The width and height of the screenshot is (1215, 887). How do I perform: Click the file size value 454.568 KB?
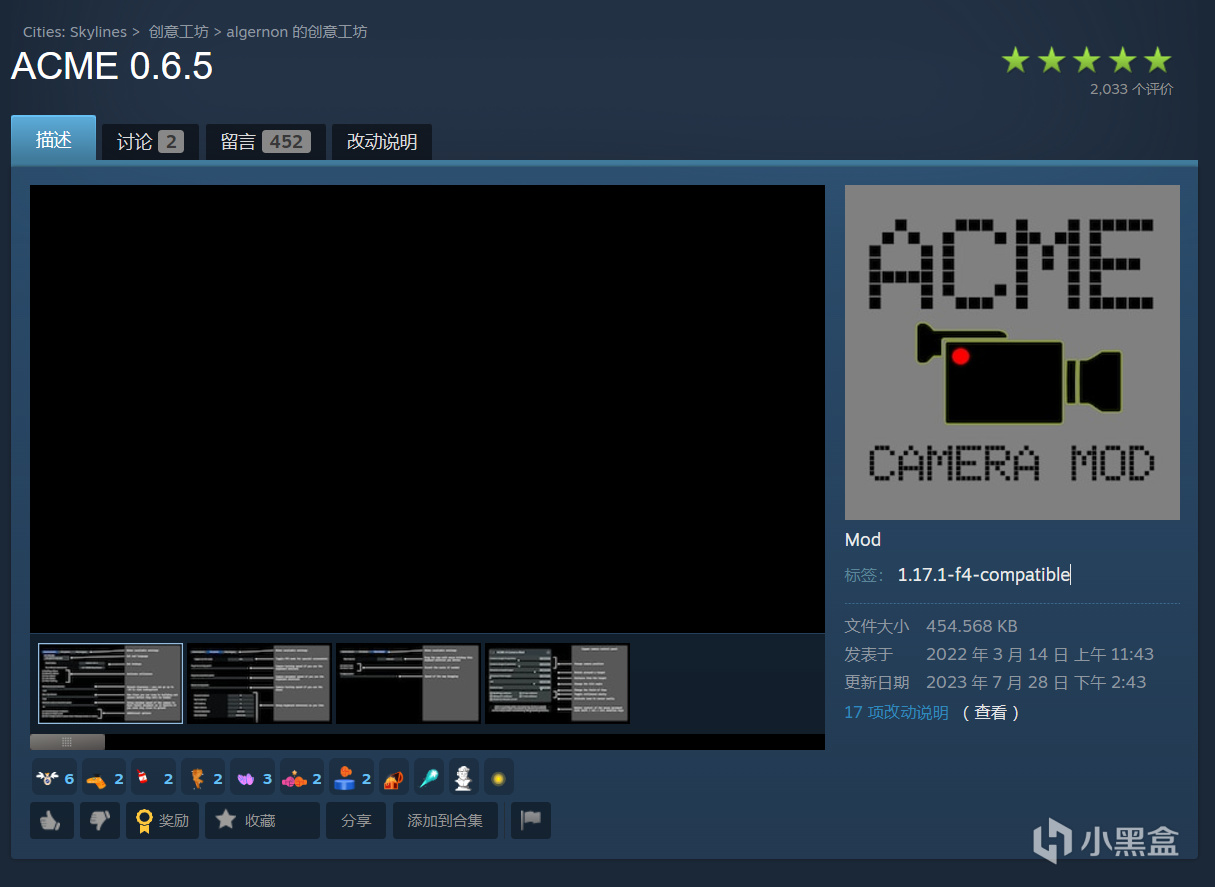[972, 626]
